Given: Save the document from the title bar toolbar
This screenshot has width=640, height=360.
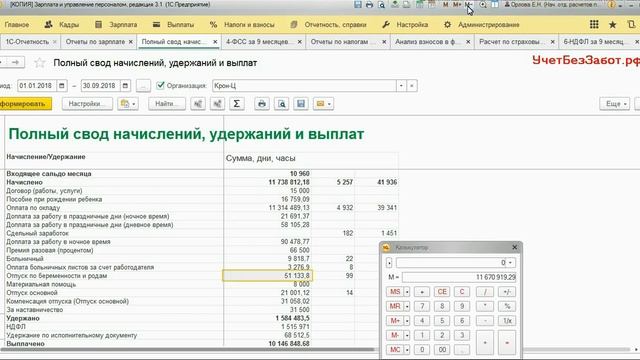Looking at the screenshot, I should pyautogui.click(x=358, y=4).
